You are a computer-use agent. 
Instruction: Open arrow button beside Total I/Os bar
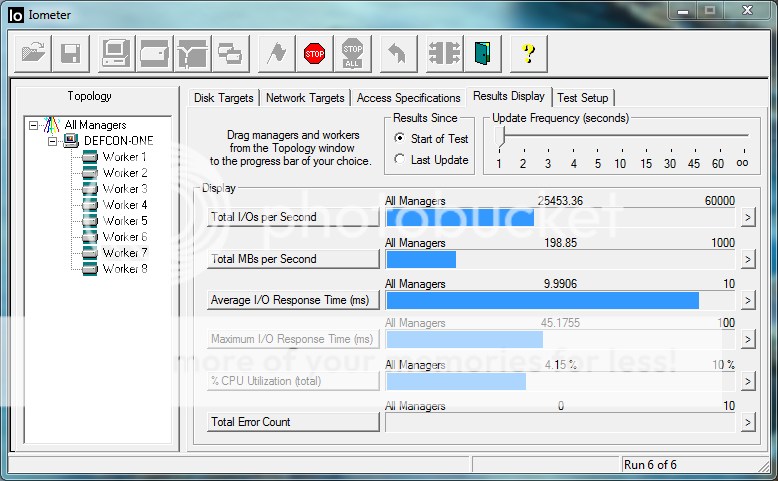pyautogui.click(x=746, y=218)
